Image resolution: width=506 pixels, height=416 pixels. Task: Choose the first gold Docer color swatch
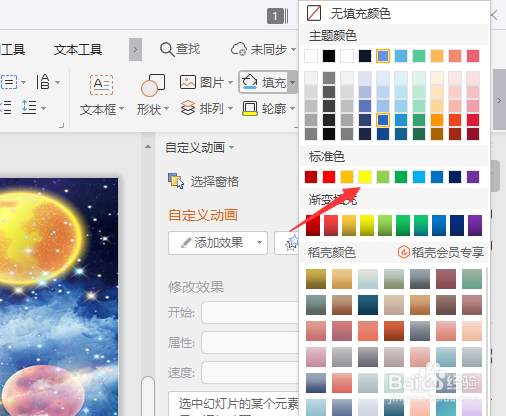(x=316, y=279)
